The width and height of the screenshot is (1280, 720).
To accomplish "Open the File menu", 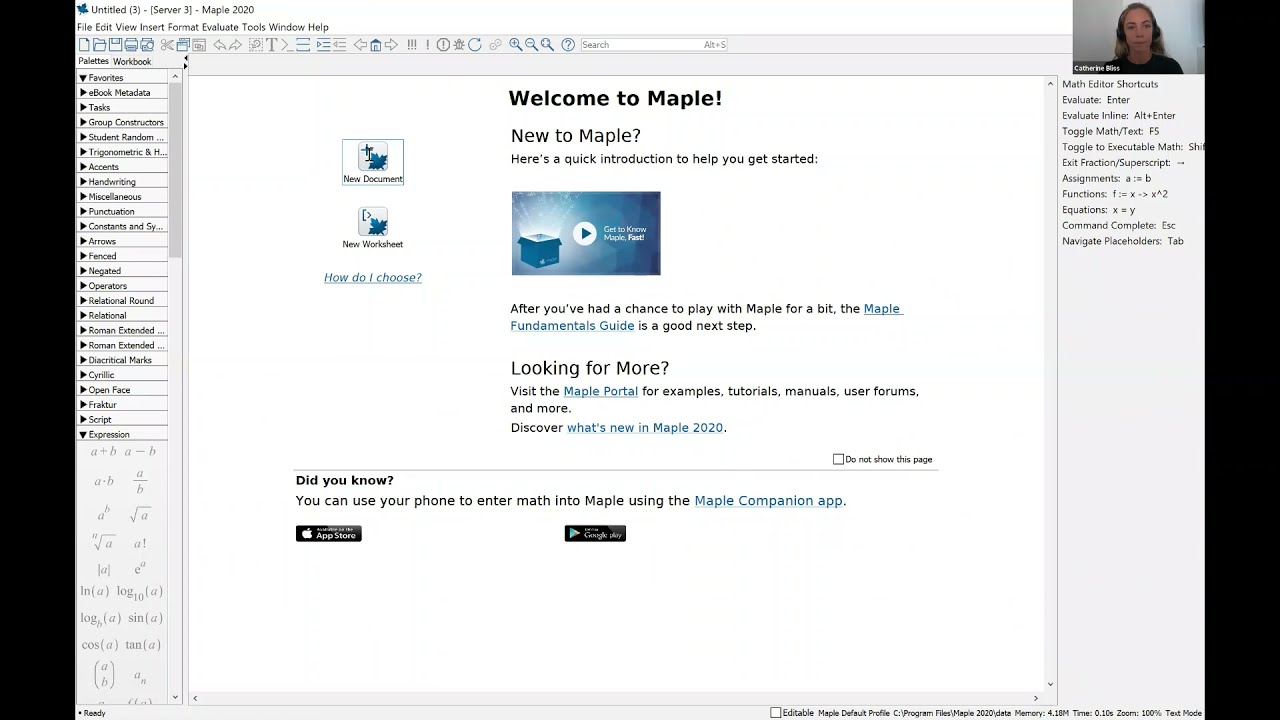I will [x=84, y=27].
